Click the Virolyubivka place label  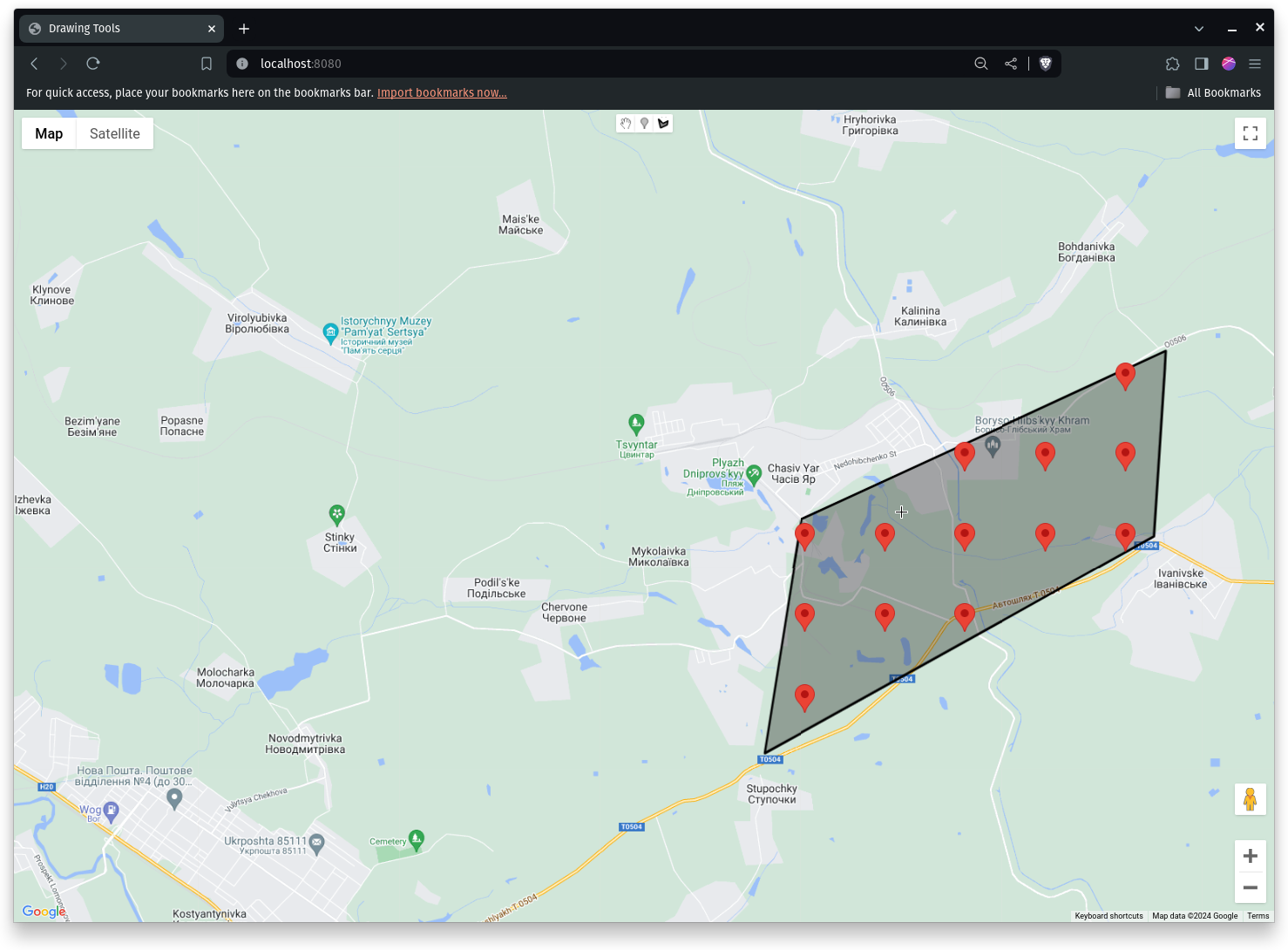(257, 323)
